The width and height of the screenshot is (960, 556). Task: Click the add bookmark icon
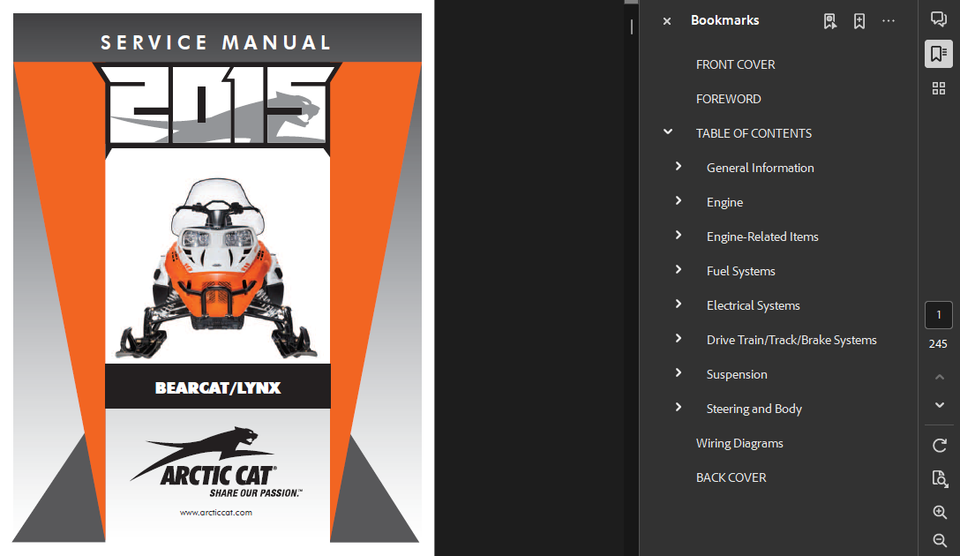point(860,21)
